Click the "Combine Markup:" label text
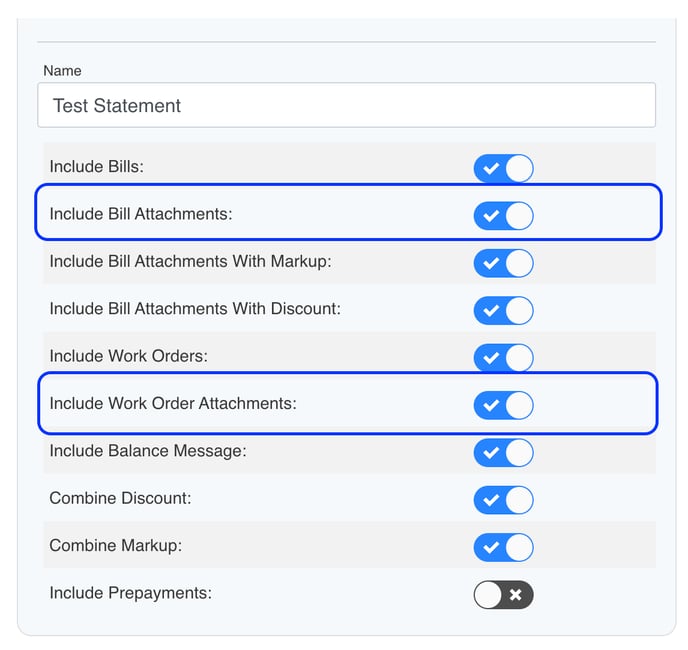 [x=115, y=546]
